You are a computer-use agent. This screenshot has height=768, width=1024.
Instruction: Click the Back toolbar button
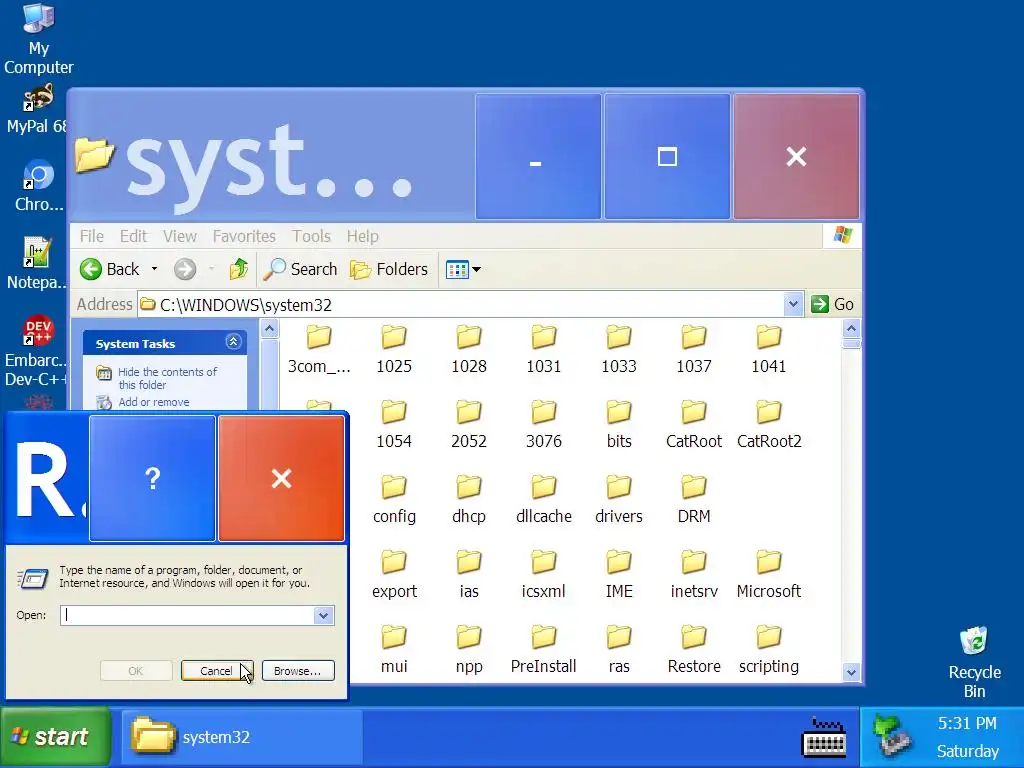[110, 269]
